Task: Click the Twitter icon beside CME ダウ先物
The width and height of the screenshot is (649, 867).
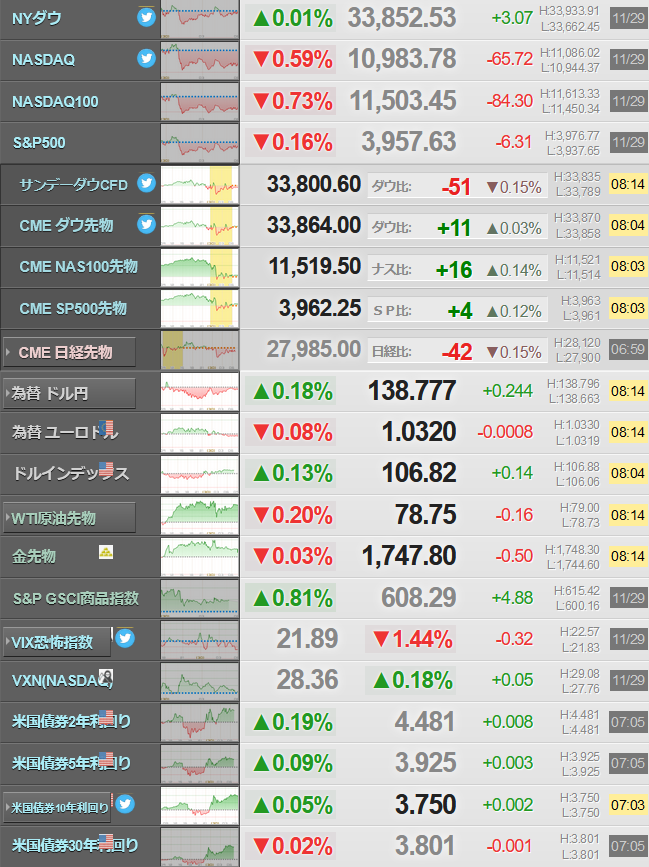Action: pos(146,224)
